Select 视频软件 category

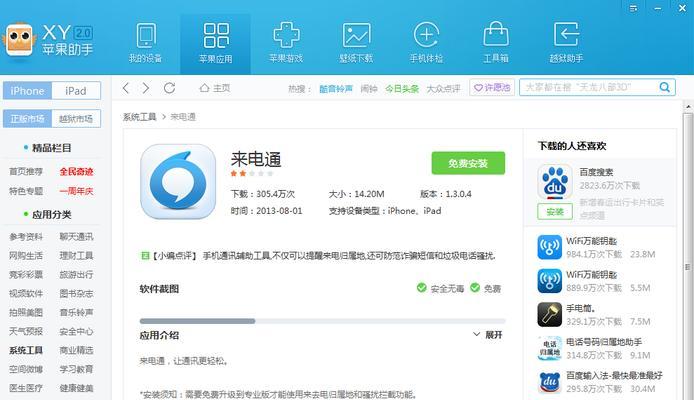pyautogui.click(x=26, y=293)
